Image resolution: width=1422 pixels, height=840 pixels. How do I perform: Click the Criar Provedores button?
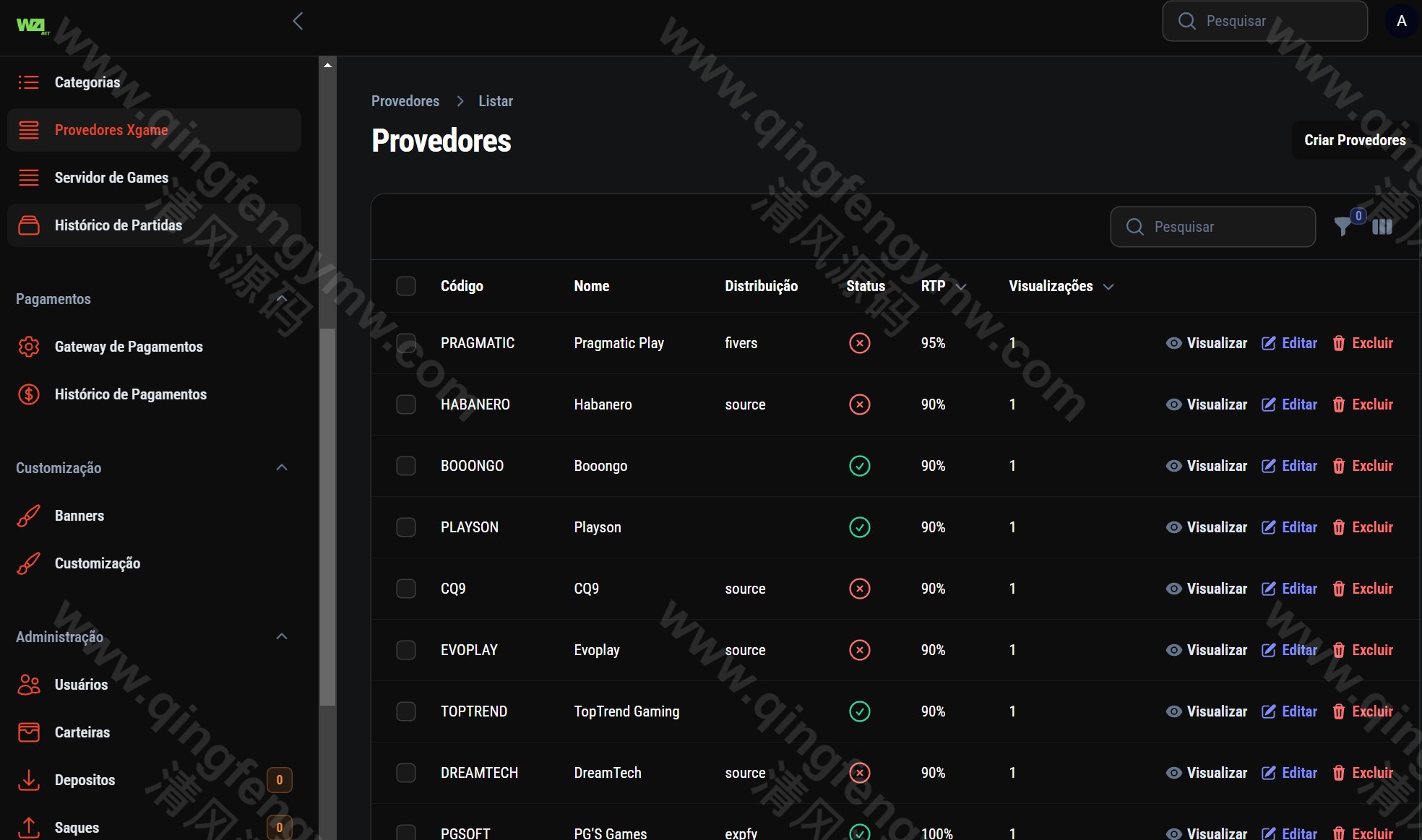(1355, 140)
